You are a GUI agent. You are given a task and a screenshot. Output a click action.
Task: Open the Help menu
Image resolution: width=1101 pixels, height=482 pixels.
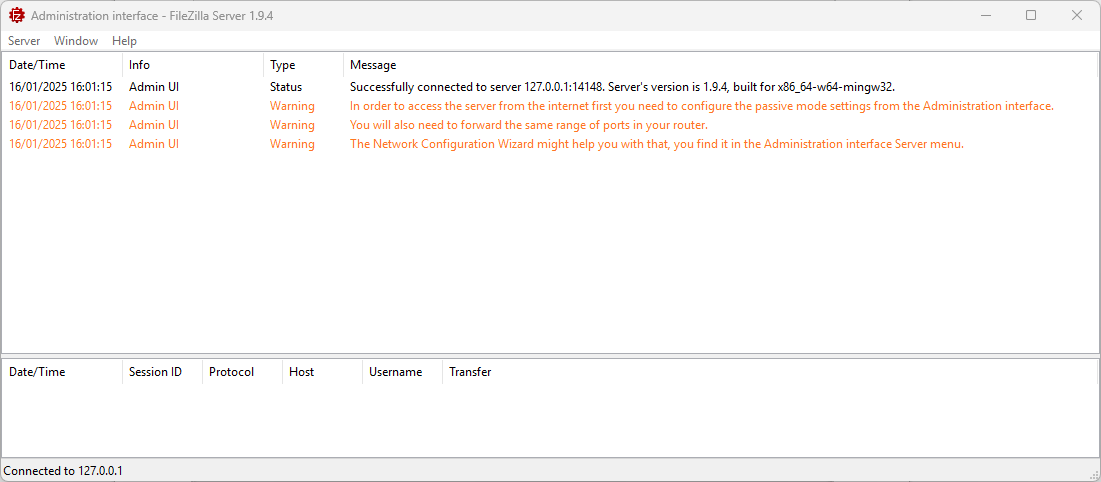(x=125, y=41)
